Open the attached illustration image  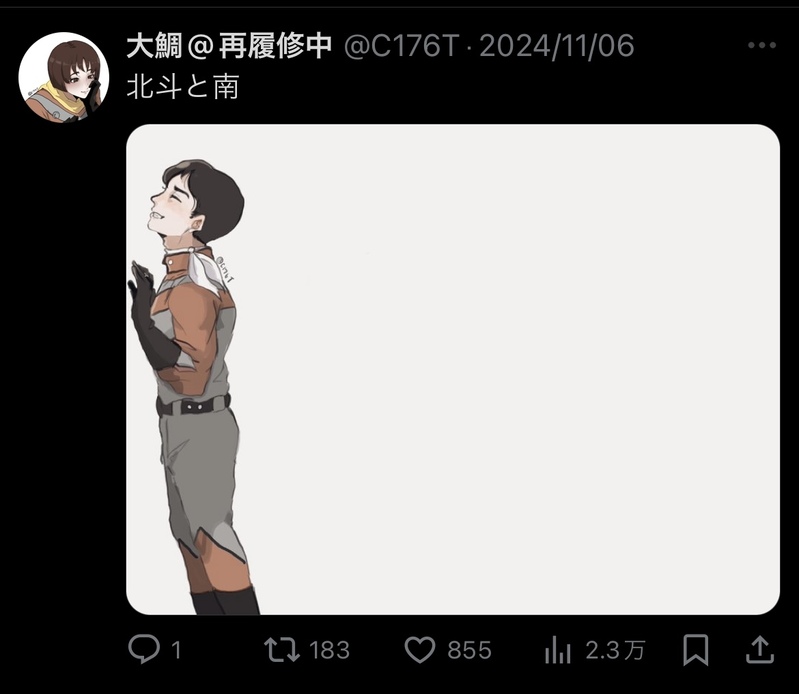(x=452, y=369)
